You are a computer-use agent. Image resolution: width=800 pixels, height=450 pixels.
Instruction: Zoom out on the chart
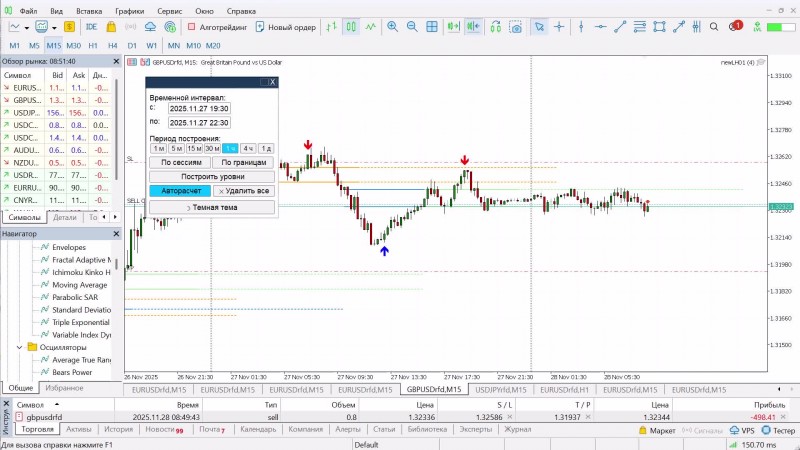pos(412,27)
